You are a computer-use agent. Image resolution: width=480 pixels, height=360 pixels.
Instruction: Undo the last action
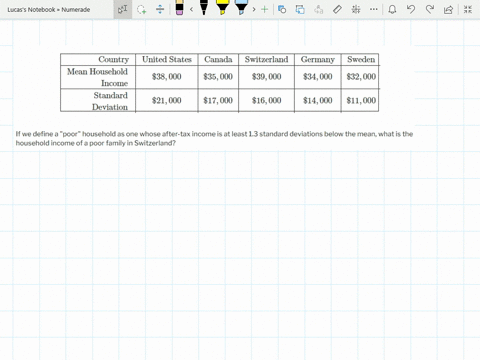[411, 9]
